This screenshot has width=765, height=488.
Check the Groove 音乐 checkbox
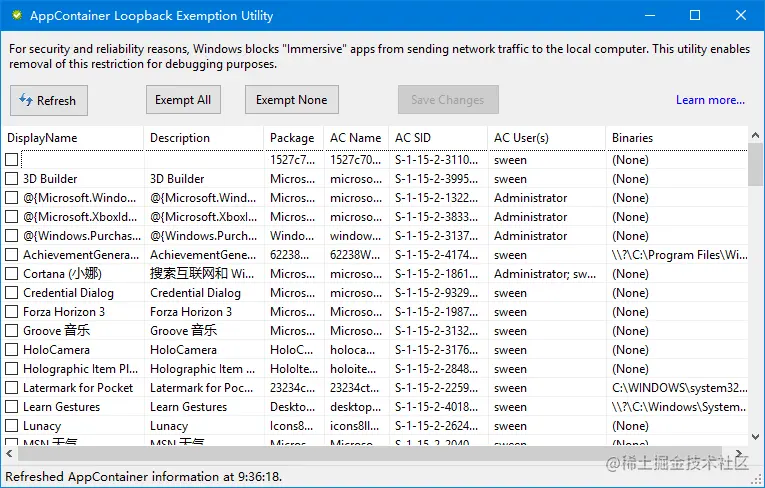click(12, 331)
